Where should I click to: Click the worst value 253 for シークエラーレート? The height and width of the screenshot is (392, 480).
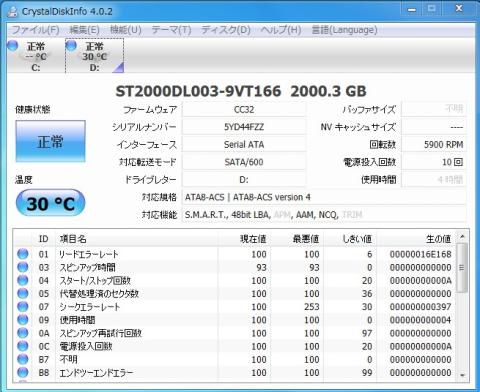point(311,307)
